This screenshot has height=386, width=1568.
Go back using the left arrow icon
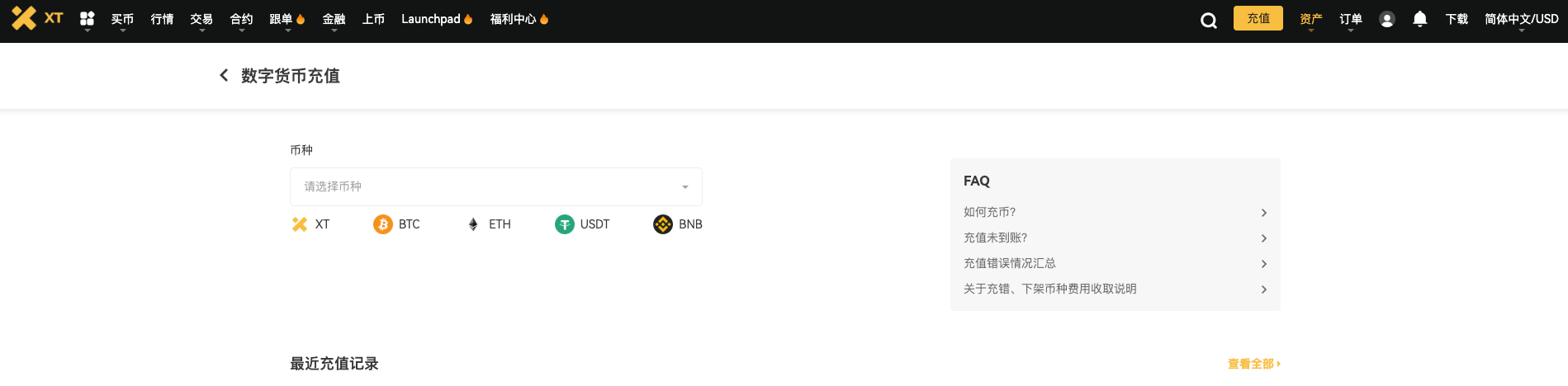(224, 75)
